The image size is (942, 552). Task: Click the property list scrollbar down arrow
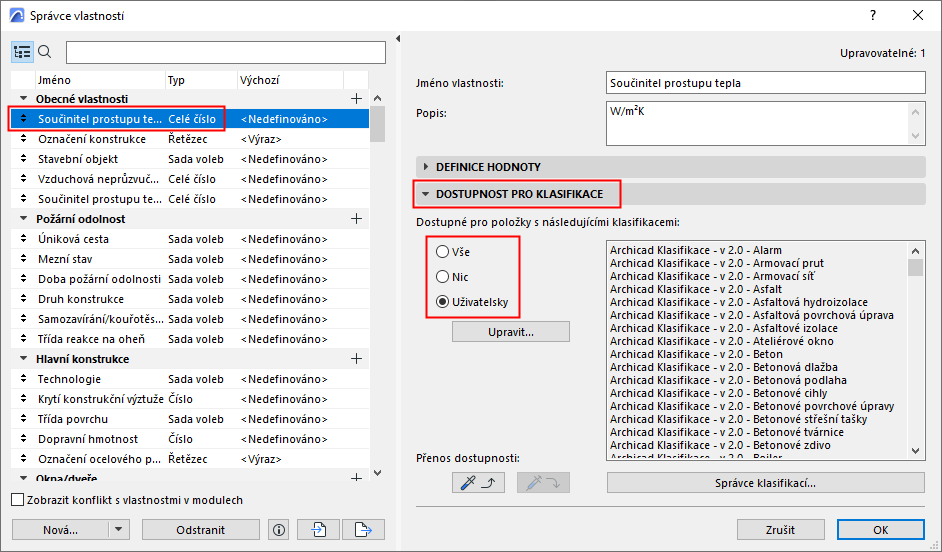377,473
